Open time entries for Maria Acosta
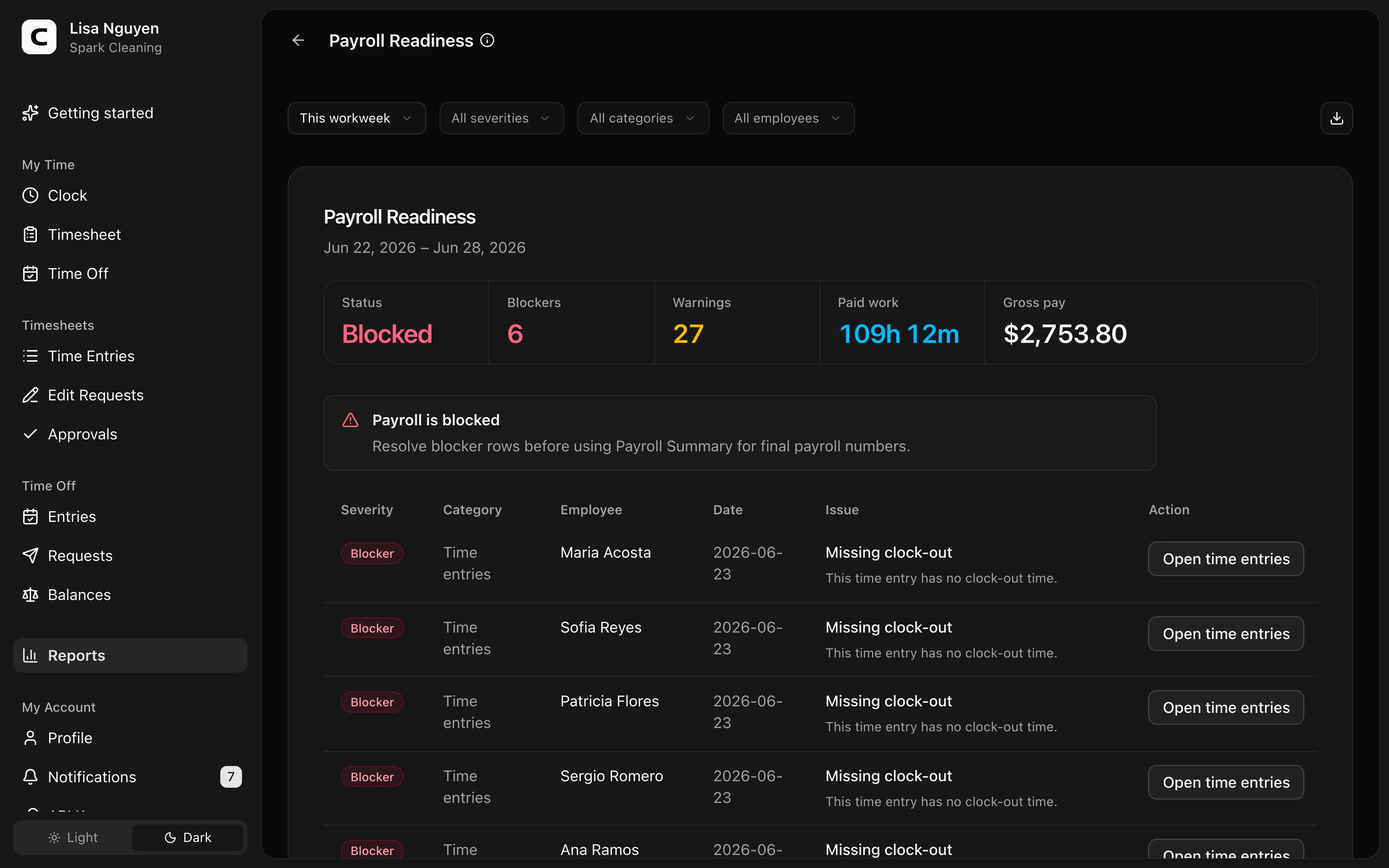 1226,558
